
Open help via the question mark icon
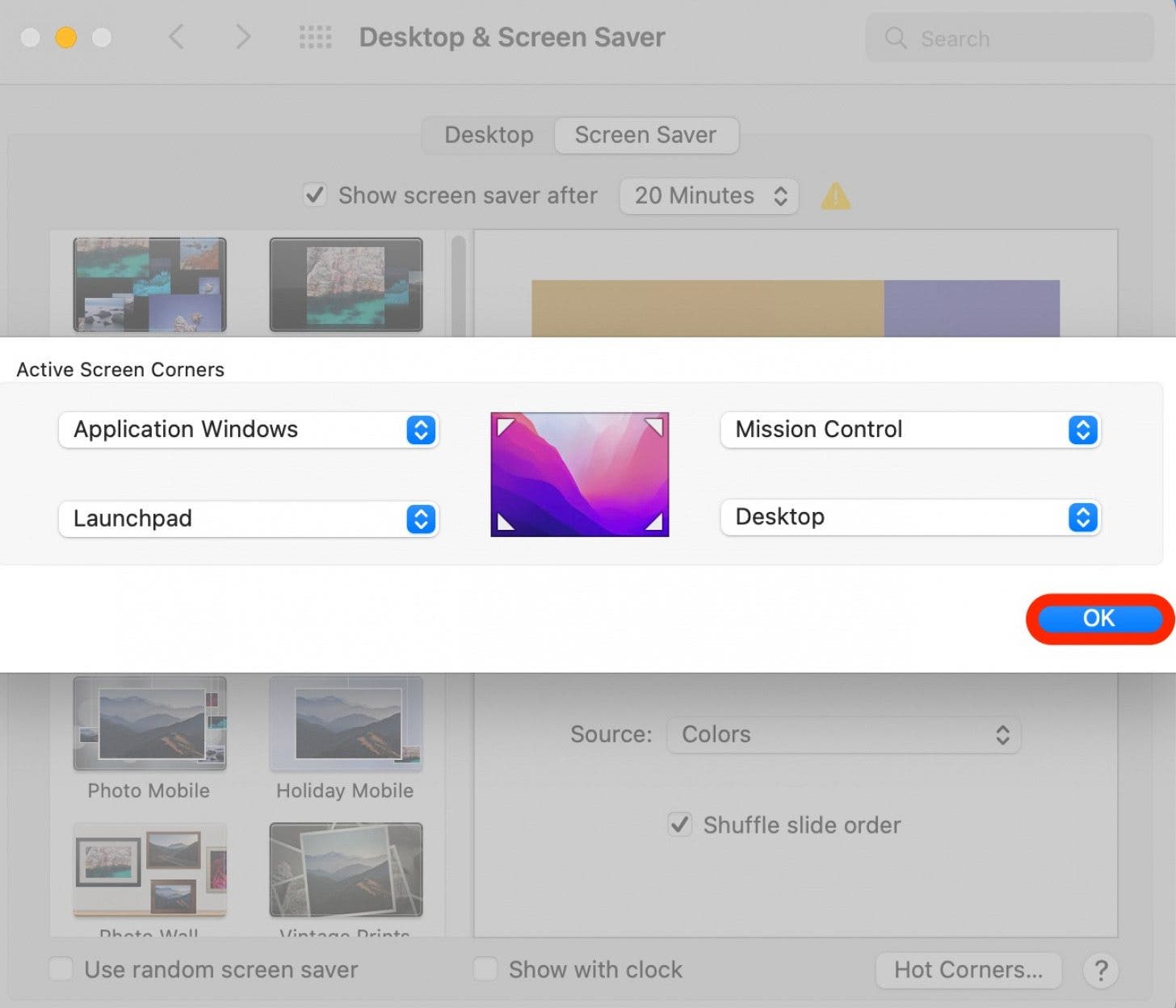(x=1099, y=970)
